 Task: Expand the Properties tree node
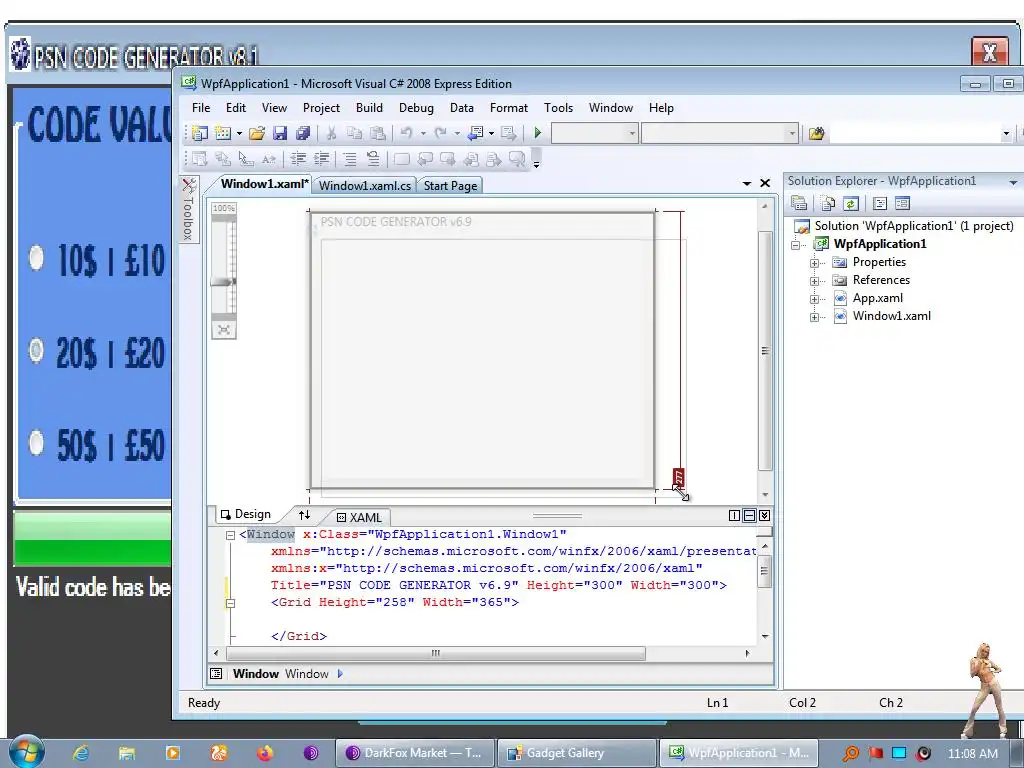click(x=814, y=263)
